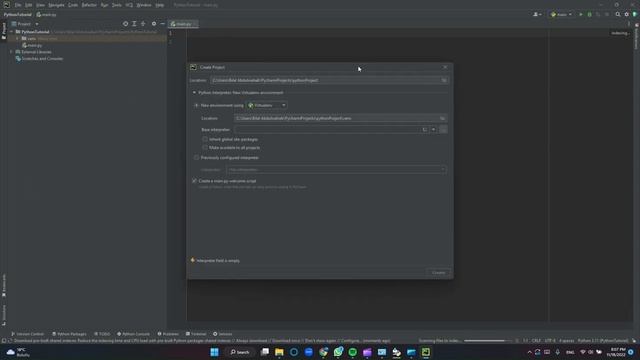Viewport: 640px width, 360px height.
Task: Enable Make available to all projects checkbox
Action: [205, 148]
